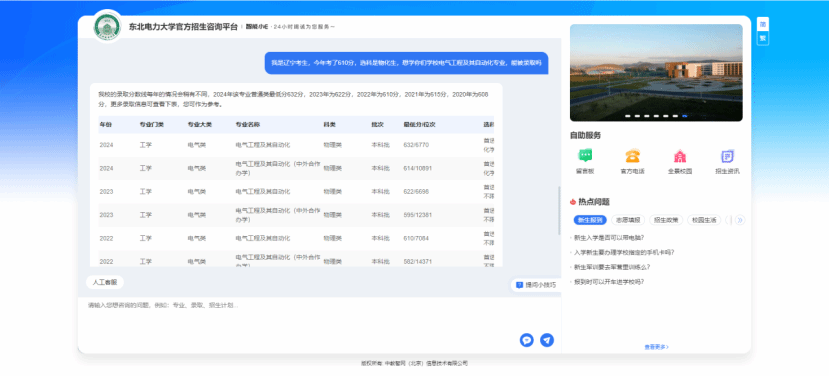The width and height of the screenshot is (830, 376).
Task: Click 东北电力大学官方招生咨询平台 title
Action: 183,26
